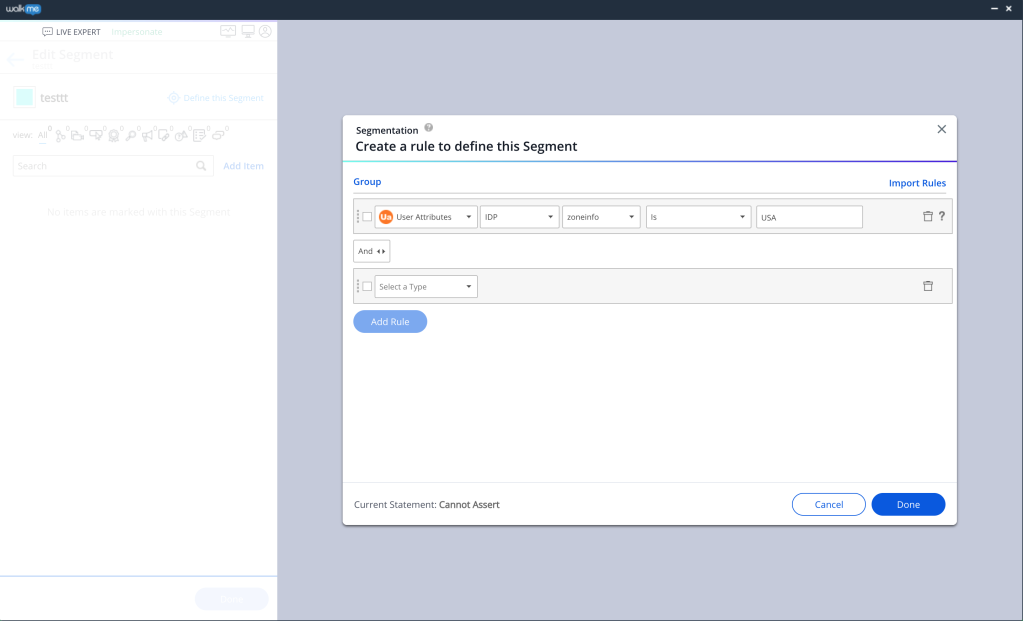This screenshot has width=1023, height=621.
Task: Tick the checkbox on the second rule
Action: (x=367, y=287)
